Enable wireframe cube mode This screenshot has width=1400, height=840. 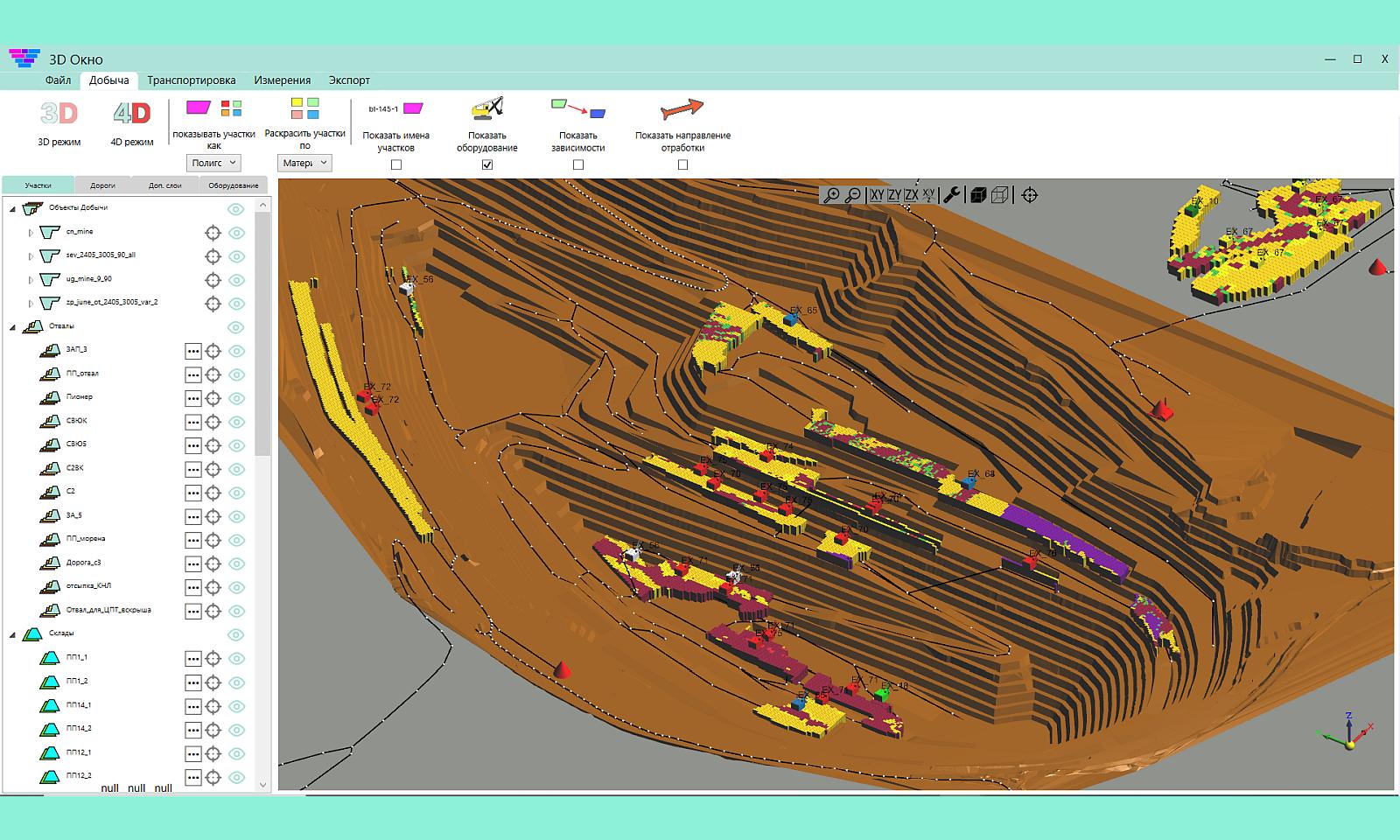pos(1000,195)
